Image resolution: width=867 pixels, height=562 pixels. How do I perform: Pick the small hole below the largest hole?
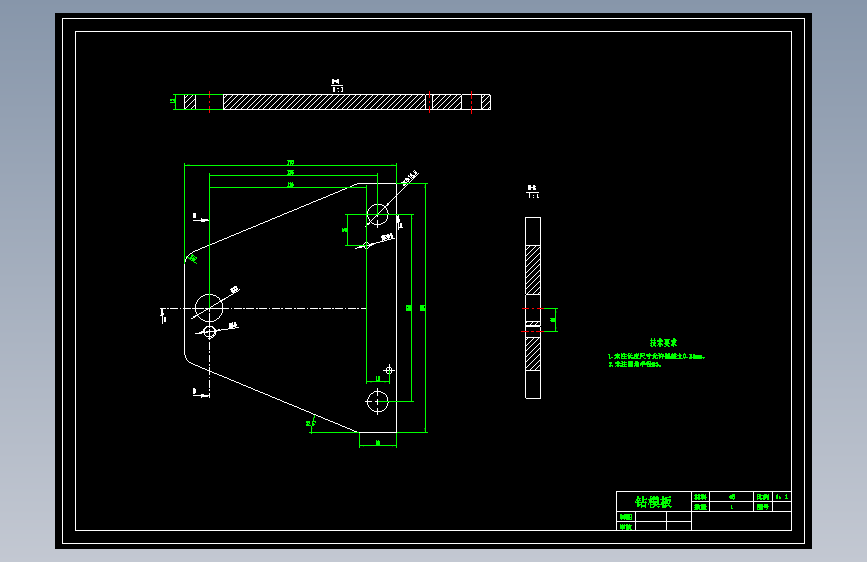(x=209, y=332)
